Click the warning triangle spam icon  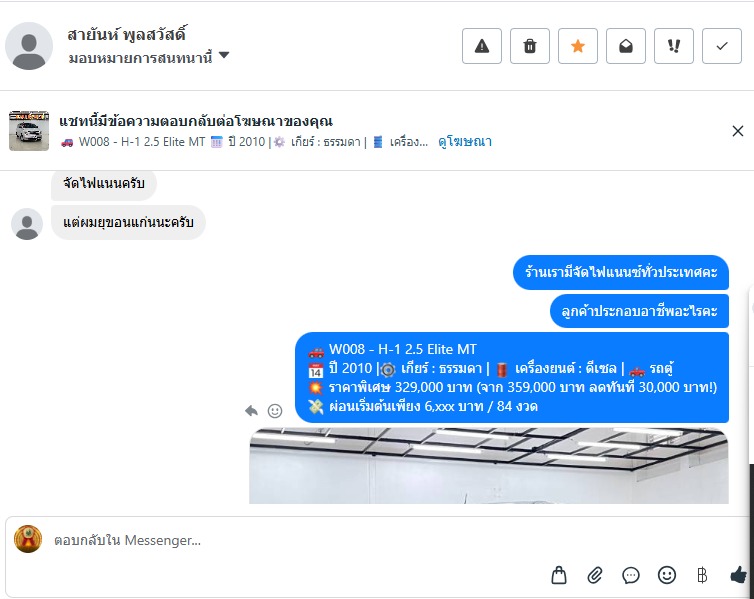pyautogui.click(x=482, y=46)
